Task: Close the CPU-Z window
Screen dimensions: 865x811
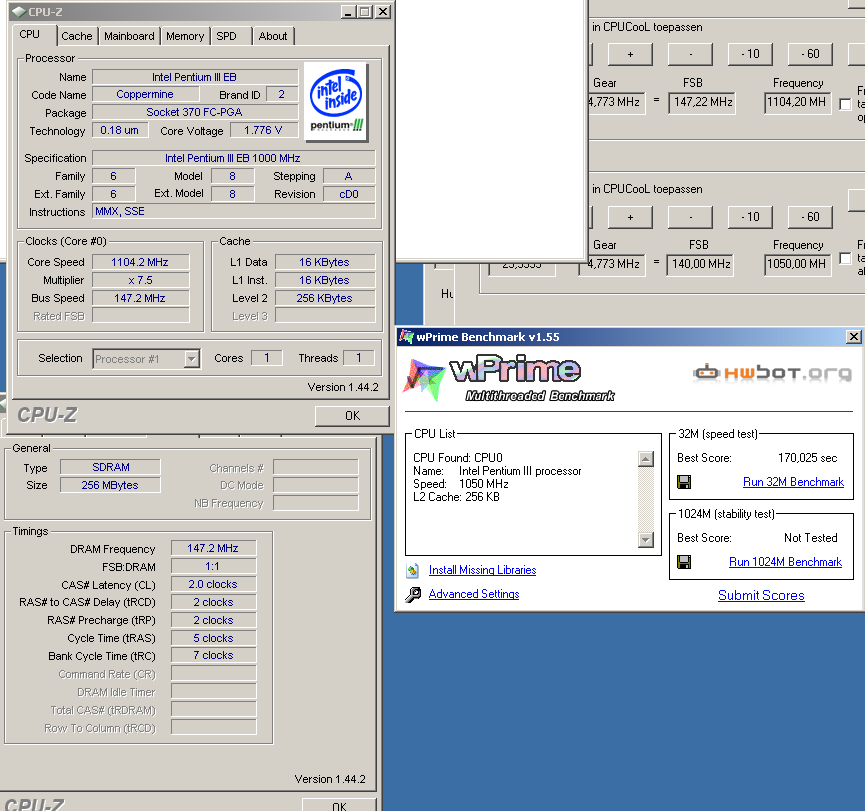Action: click(x=383, y=12)
